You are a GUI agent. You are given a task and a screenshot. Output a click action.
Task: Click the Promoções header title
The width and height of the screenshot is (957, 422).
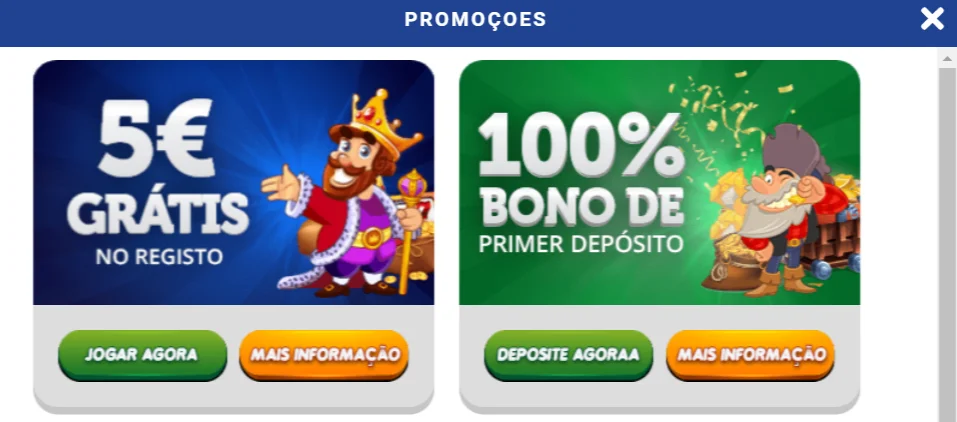[475, 19]
